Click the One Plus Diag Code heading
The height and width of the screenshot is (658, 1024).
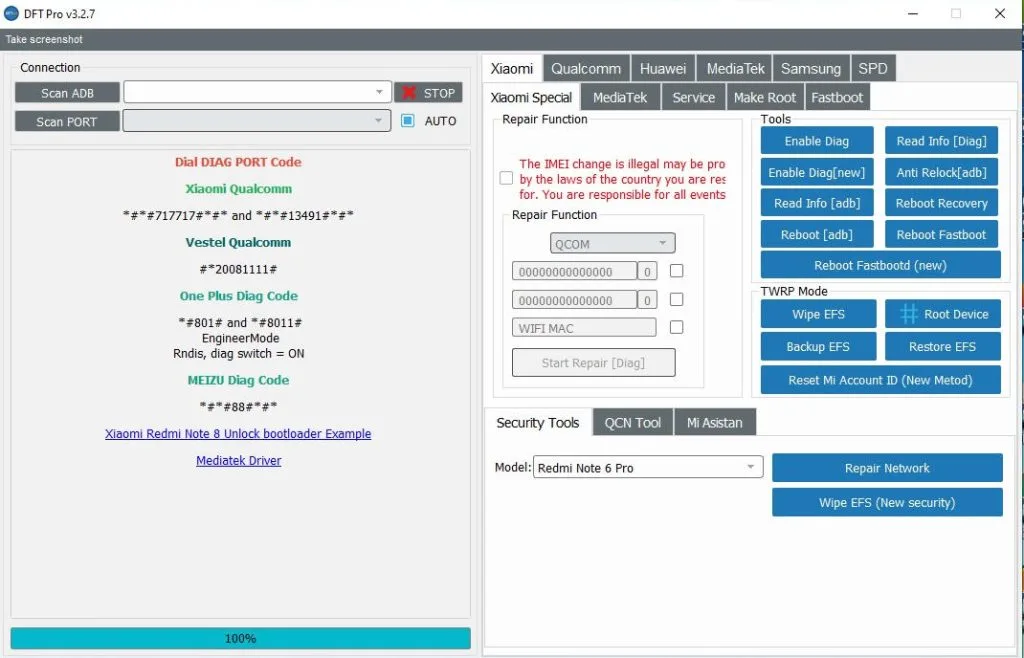(238, 296)
